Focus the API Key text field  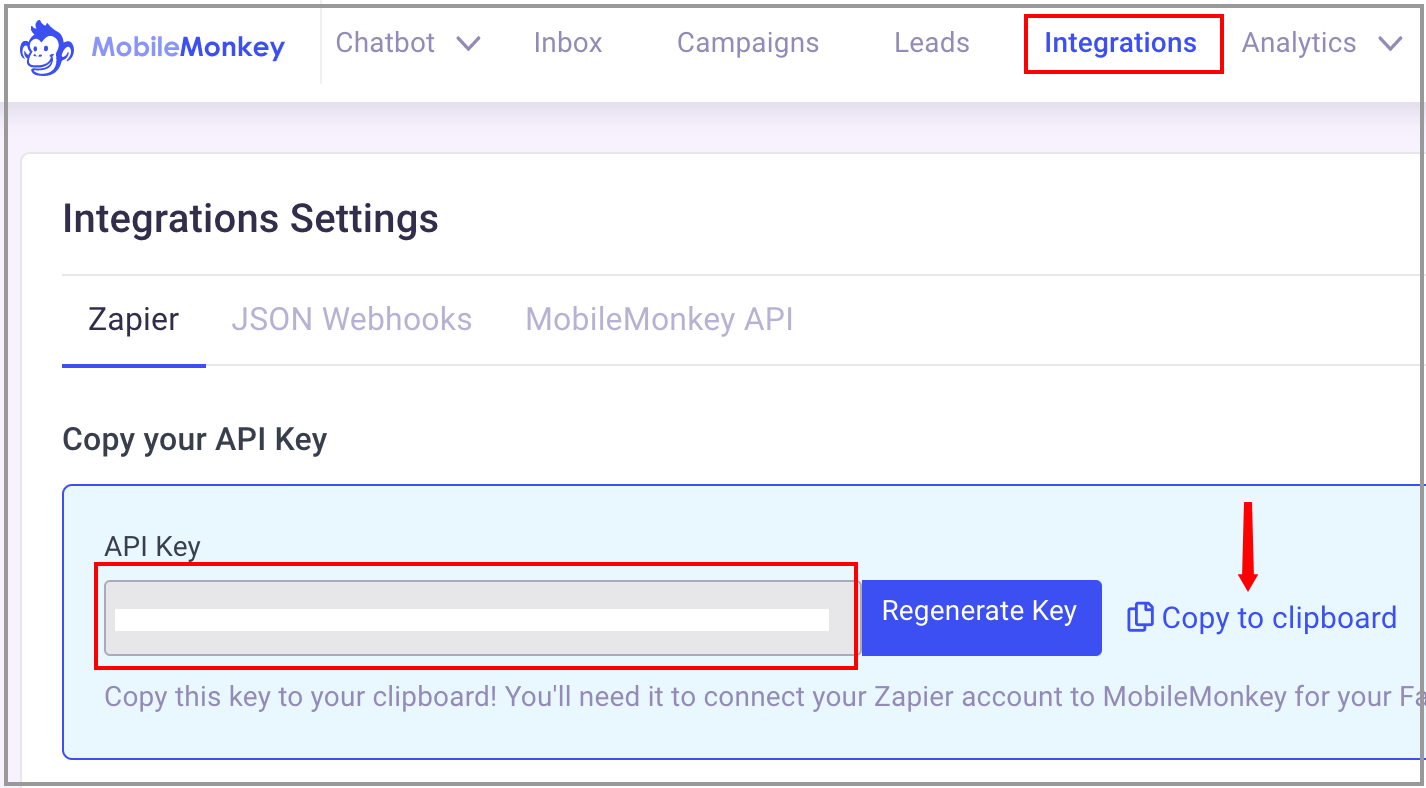[479, 618]
